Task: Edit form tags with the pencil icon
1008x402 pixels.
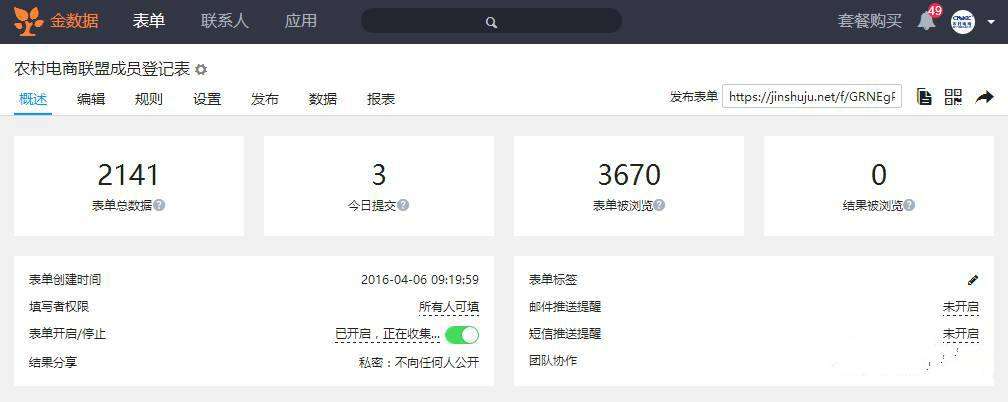Action: 973,280
